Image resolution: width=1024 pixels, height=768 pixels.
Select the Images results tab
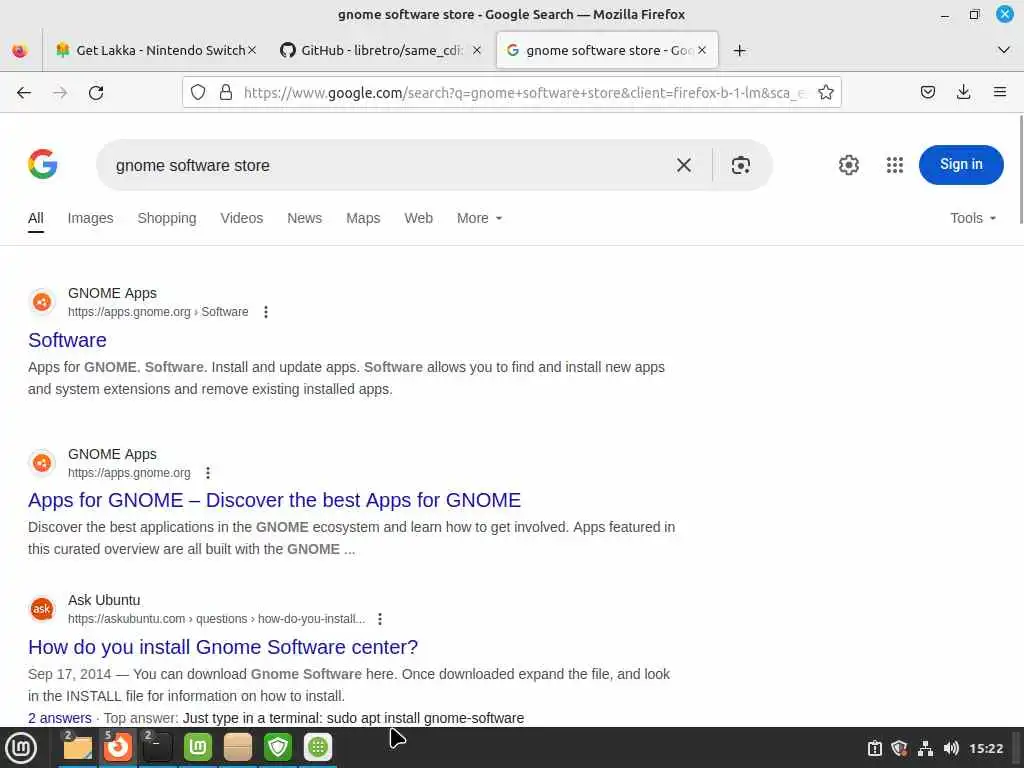90,218
